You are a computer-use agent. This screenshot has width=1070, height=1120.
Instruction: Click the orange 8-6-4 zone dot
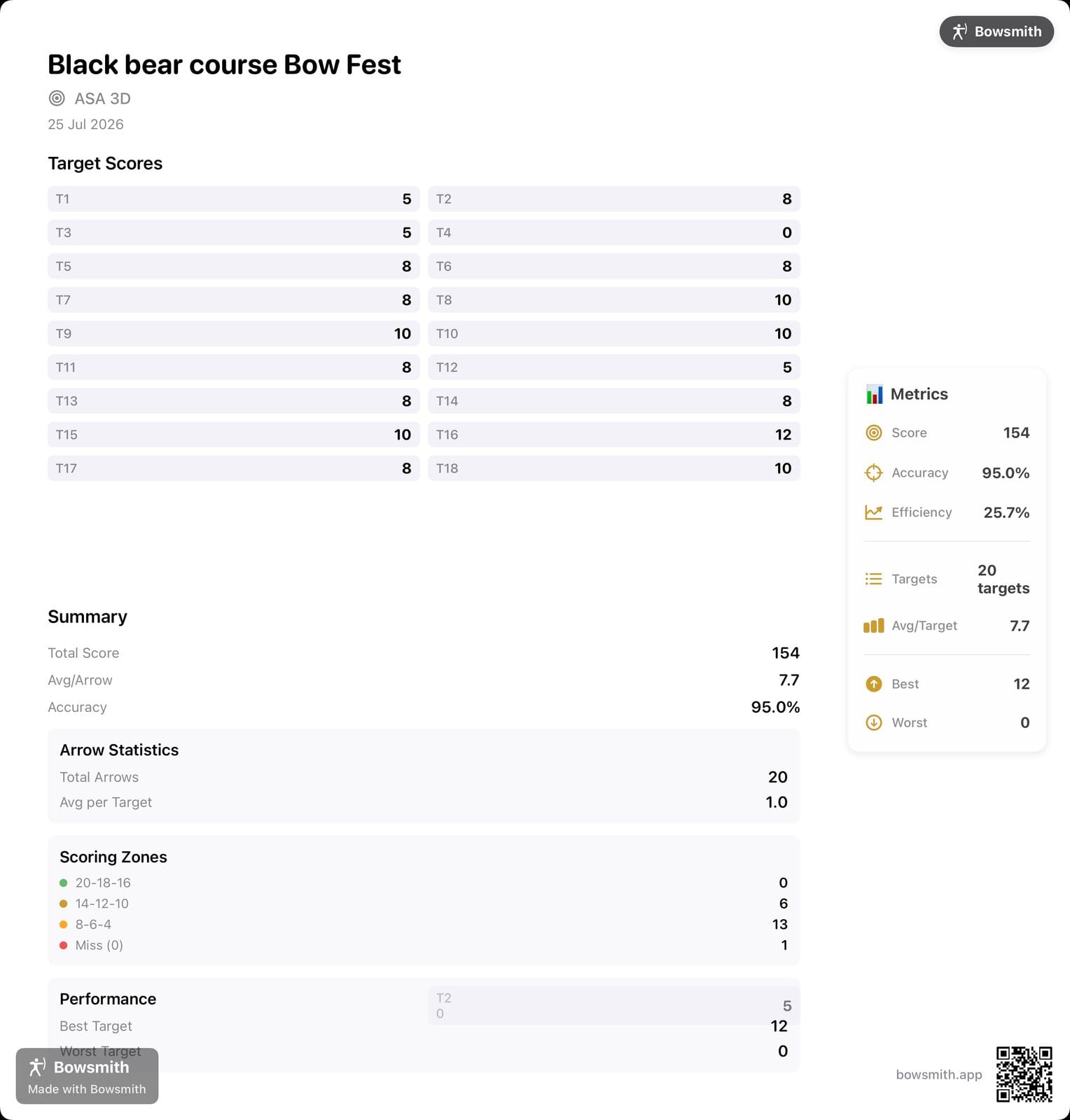pyautogui.click(x=64, y=925)
